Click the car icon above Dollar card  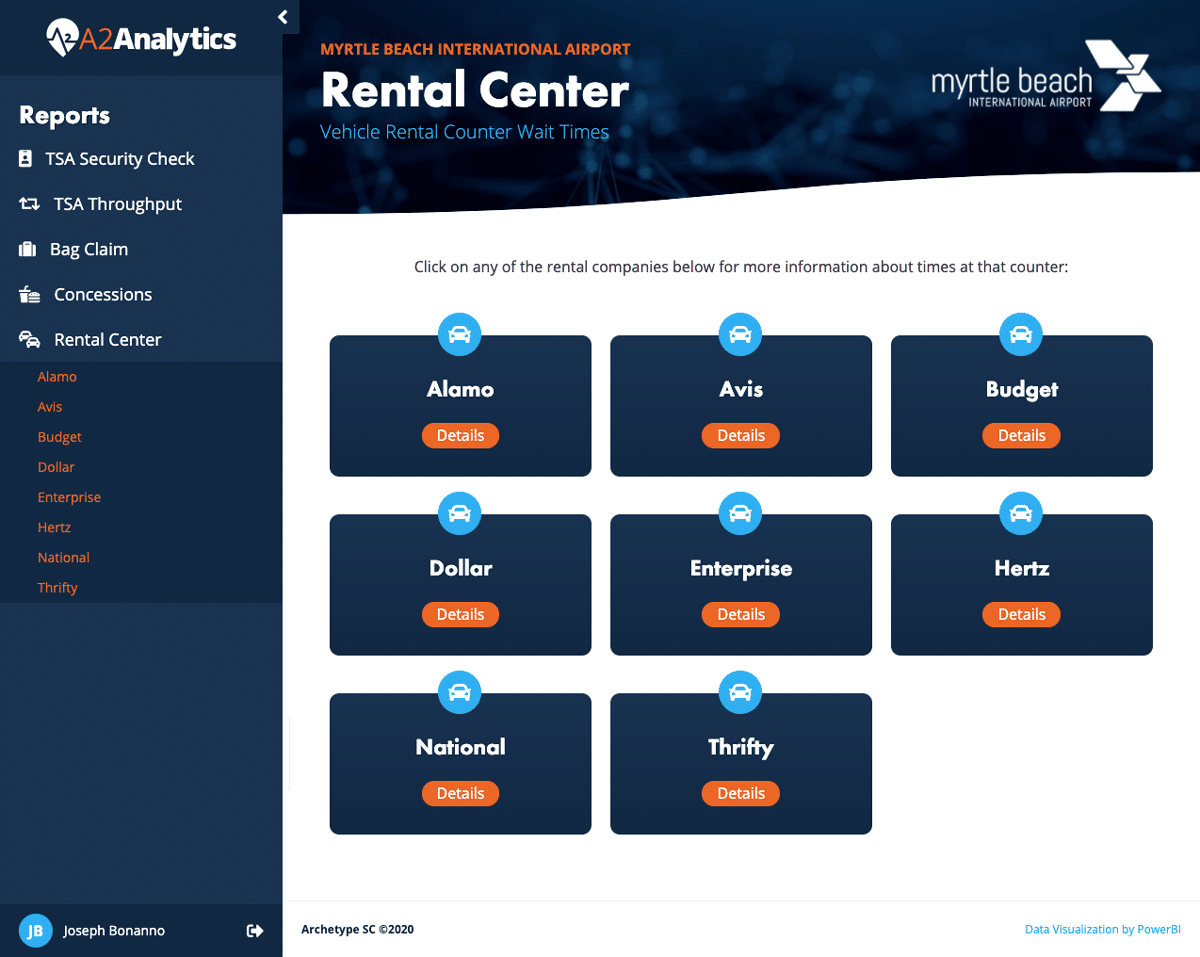pos(460,514)
